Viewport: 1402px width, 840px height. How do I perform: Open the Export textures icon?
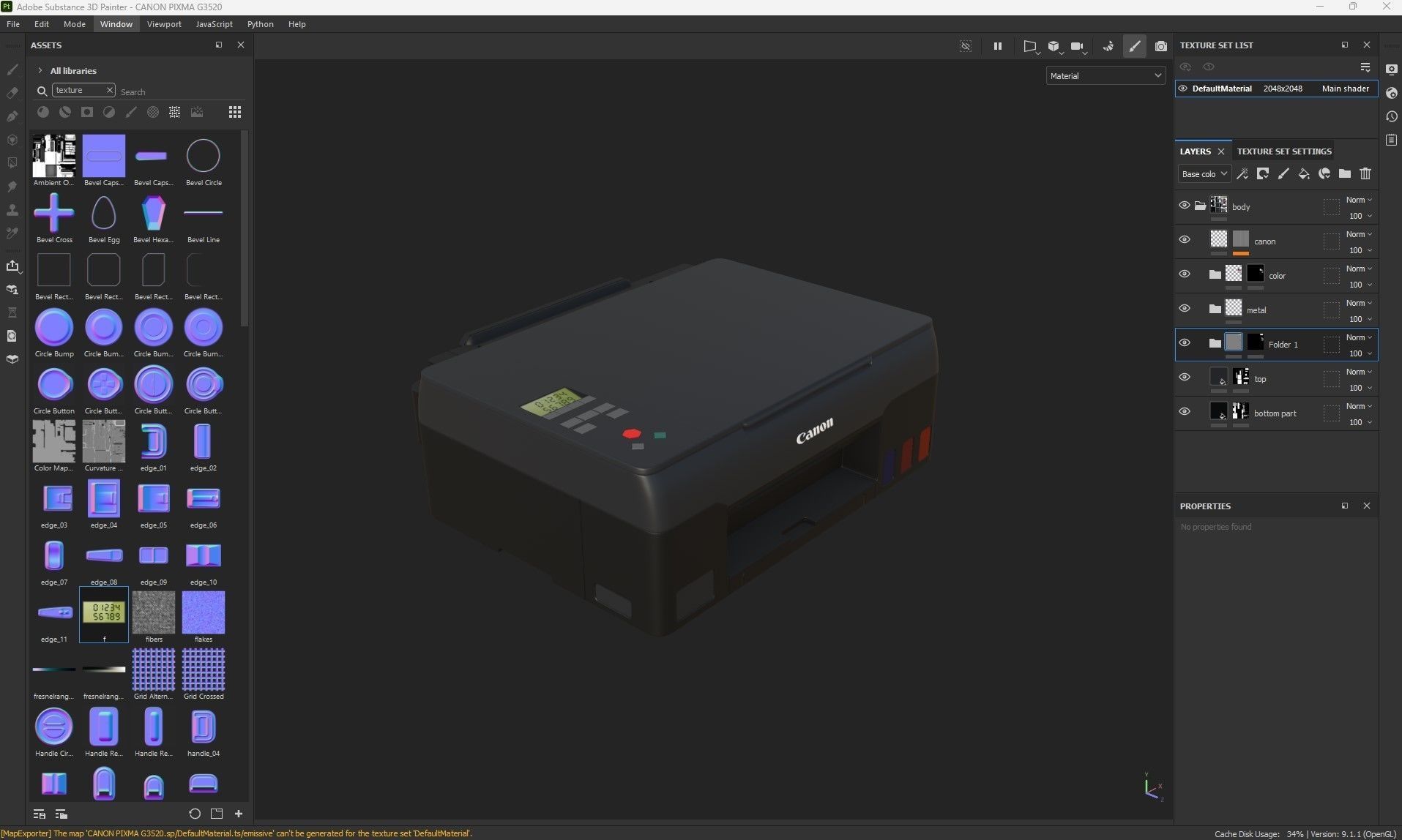point(12,266)
